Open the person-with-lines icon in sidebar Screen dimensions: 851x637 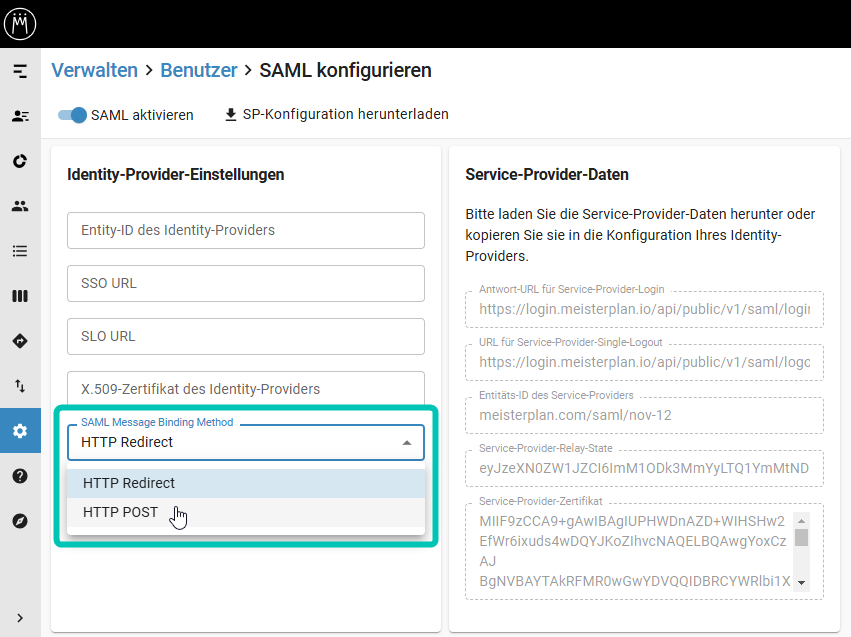[20, 116]
